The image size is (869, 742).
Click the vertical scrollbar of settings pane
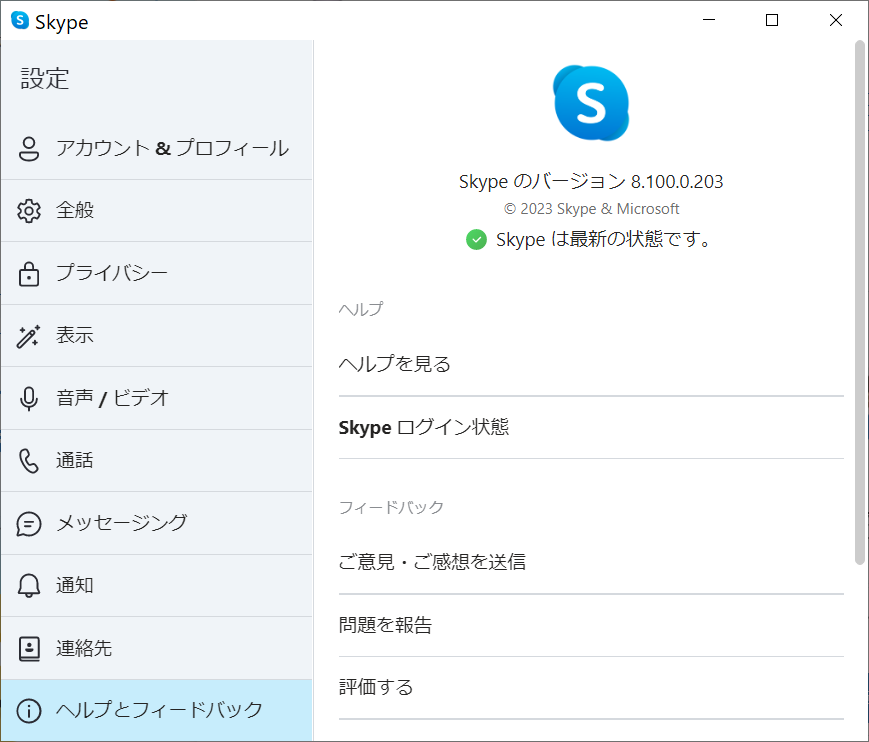point(860,303)
